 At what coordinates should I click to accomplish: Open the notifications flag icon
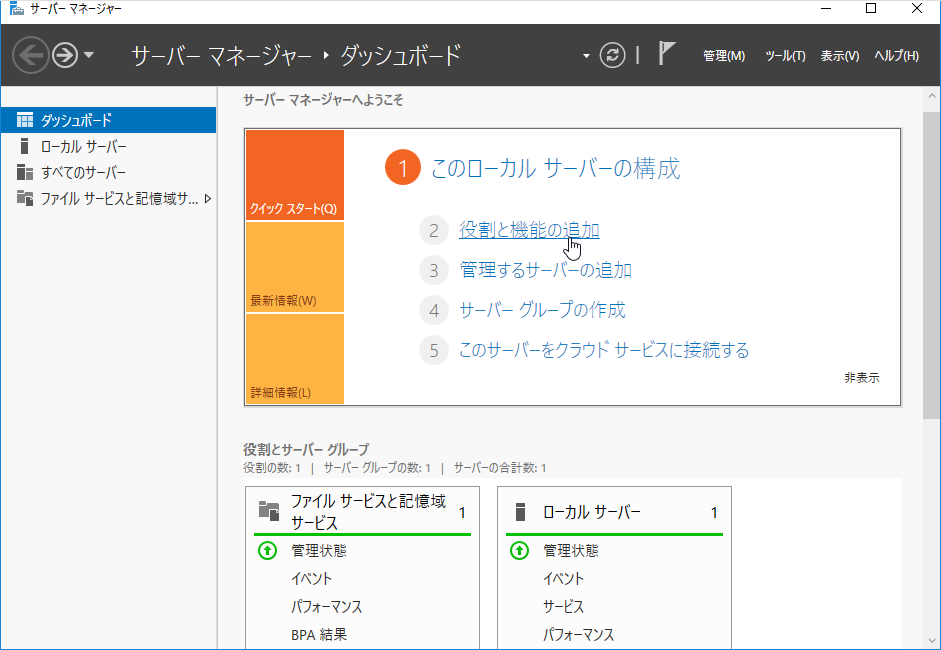pyautogui.click(x=667, y=54)
